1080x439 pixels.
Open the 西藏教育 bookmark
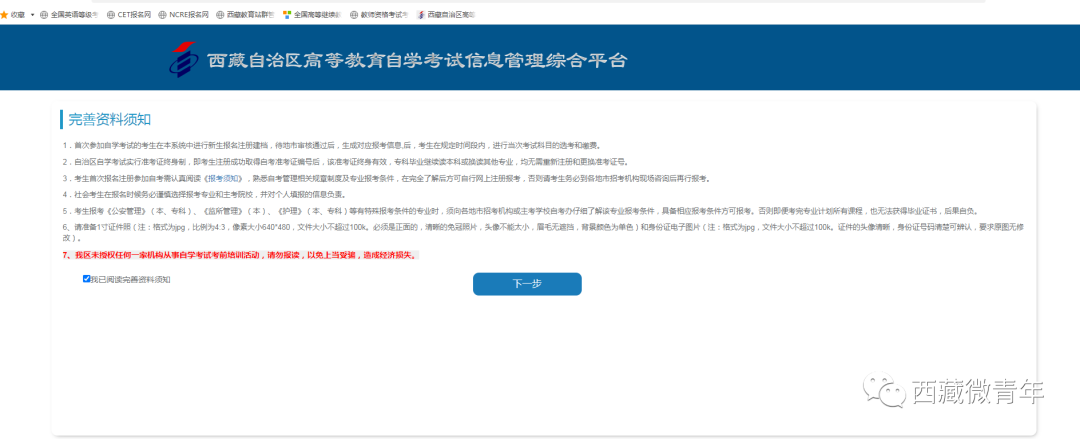click(x=248, y=15)
